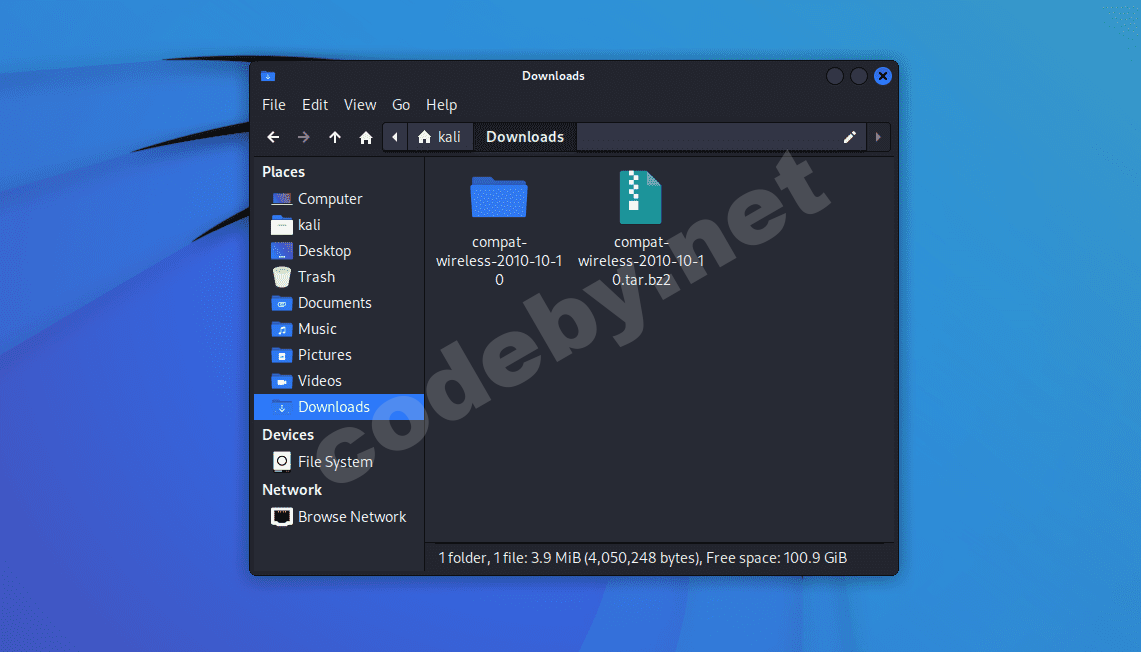Viewport: 1141px width, 652px height.
Task: Select the Downloads breadcrumb in the path bar
Action: [525, 137]
